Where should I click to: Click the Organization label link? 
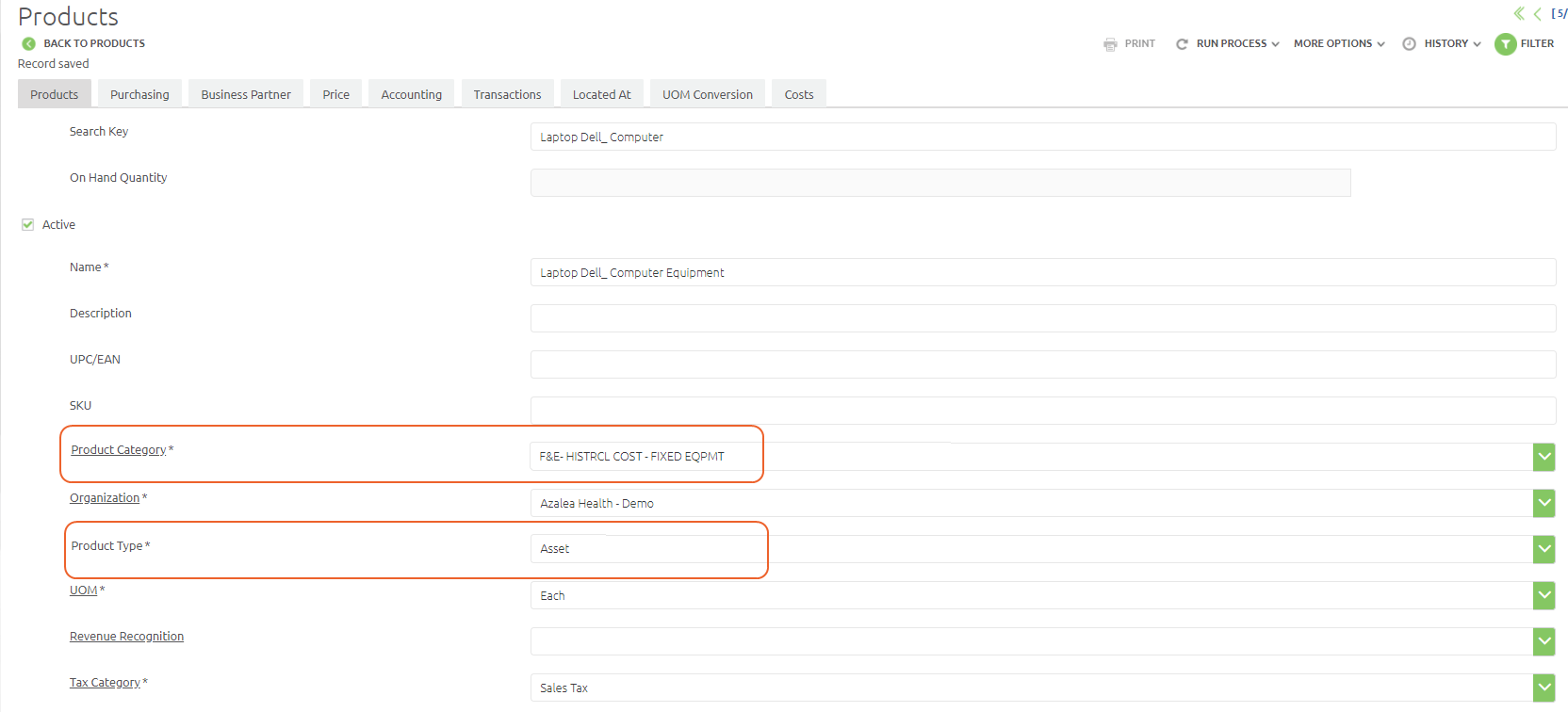pyautogui.click(x=105, y=498)
